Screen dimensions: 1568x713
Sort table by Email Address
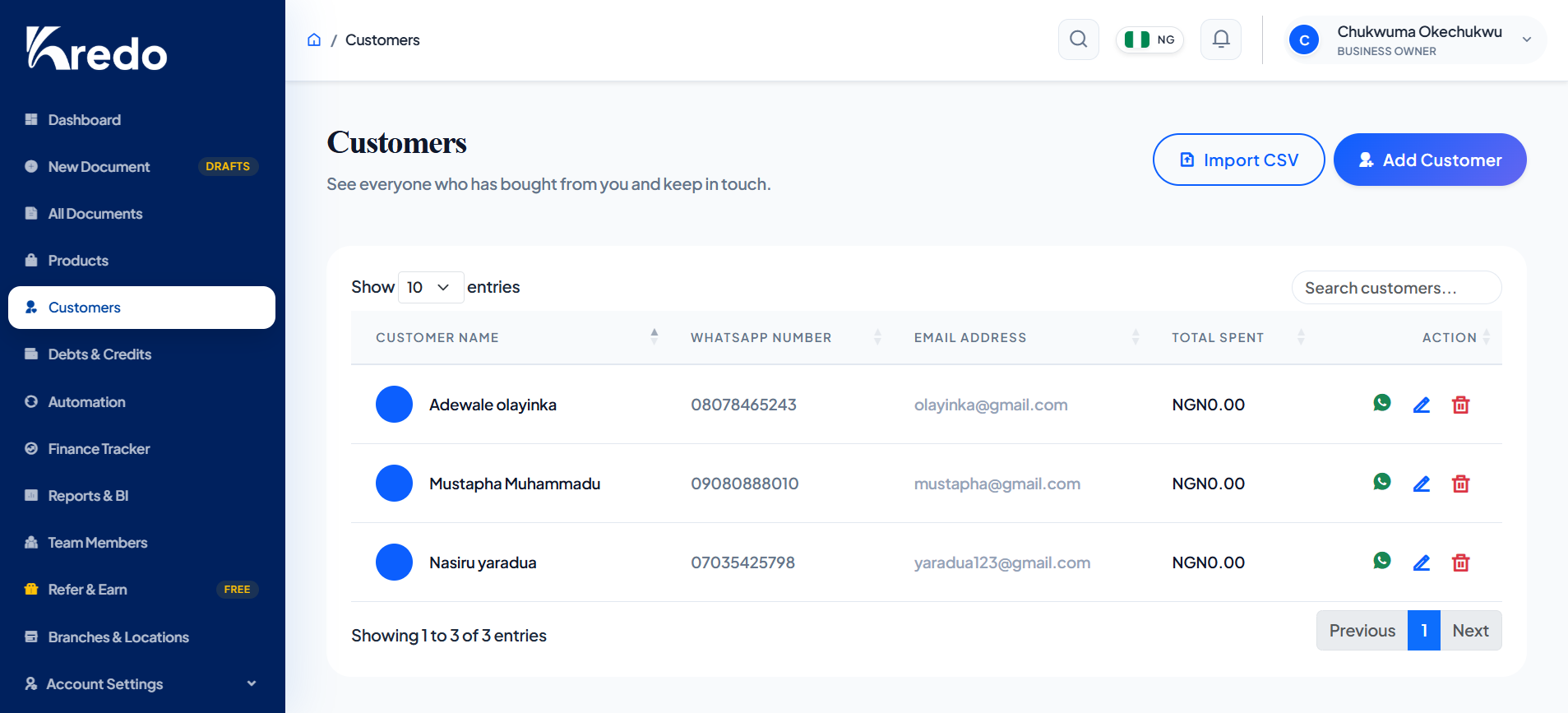point(1019,337)
